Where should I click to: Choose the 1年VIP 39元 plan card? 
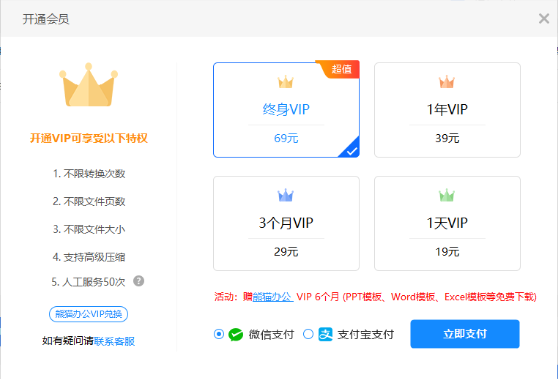tap(447, 110)
